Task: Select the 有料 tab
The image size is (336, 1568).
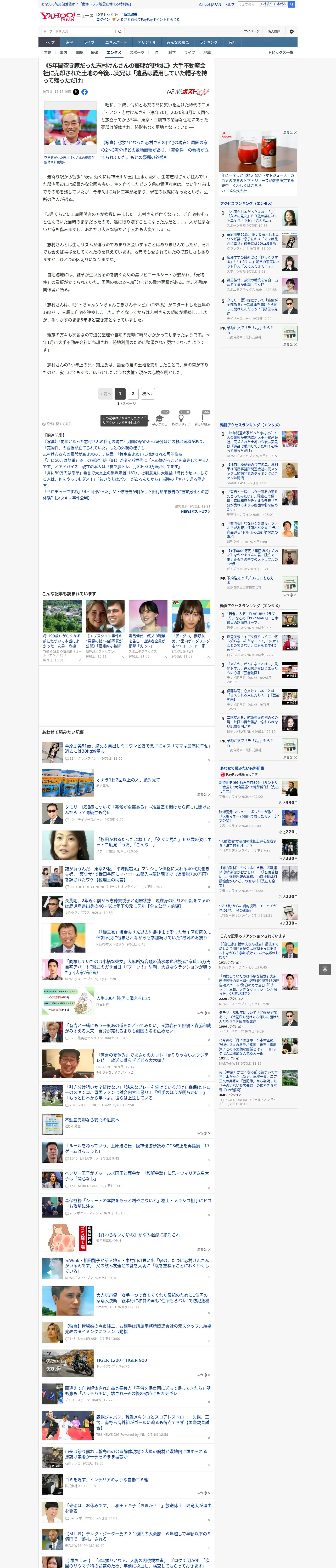Action: coord(232,43)
